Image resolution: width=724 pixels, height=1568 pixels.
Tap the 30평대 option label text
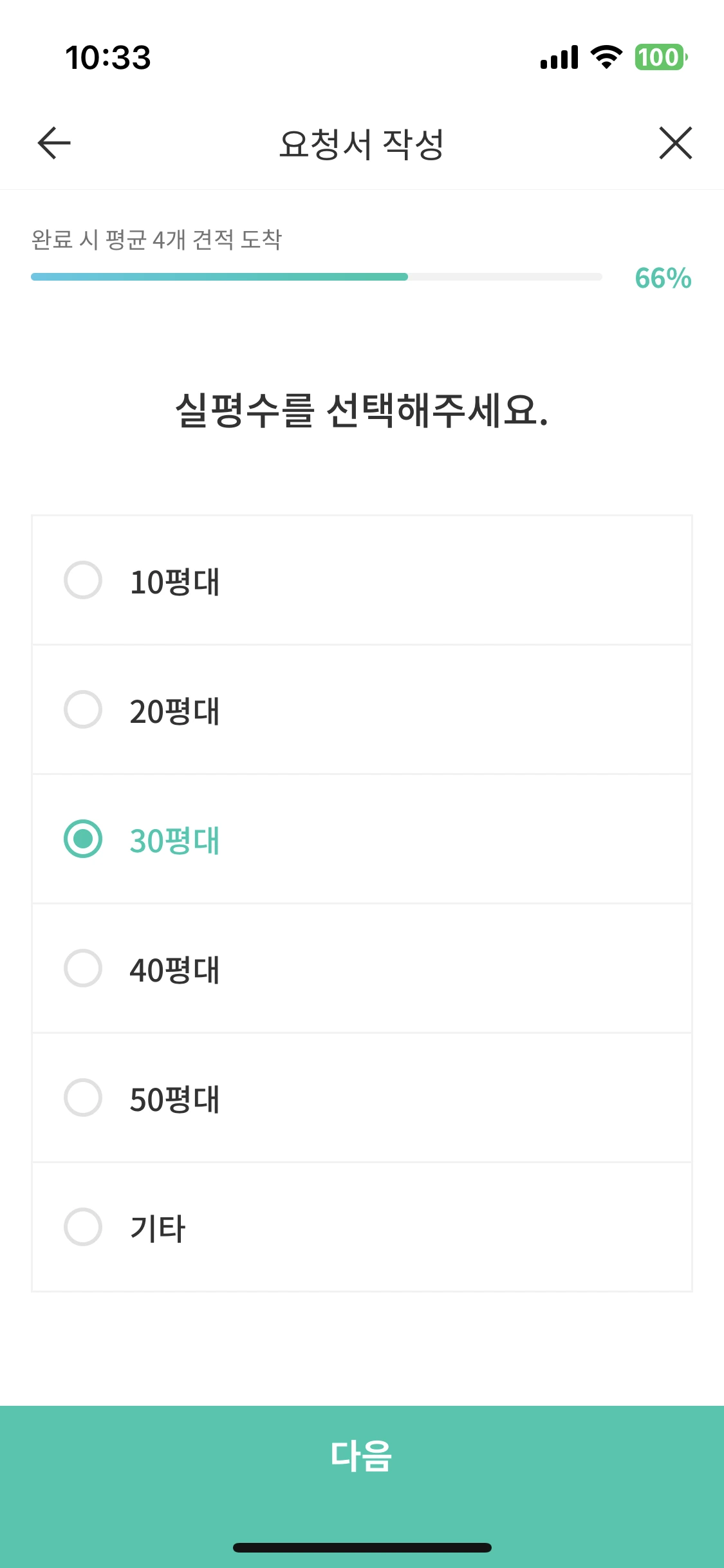(x=175, y=841)
